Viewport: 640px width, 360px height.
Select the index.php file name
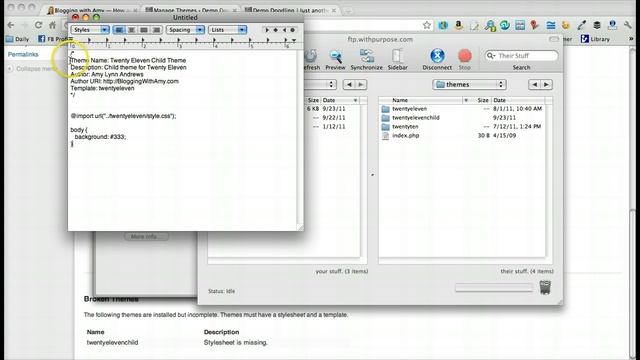click(x=405, y=136)
